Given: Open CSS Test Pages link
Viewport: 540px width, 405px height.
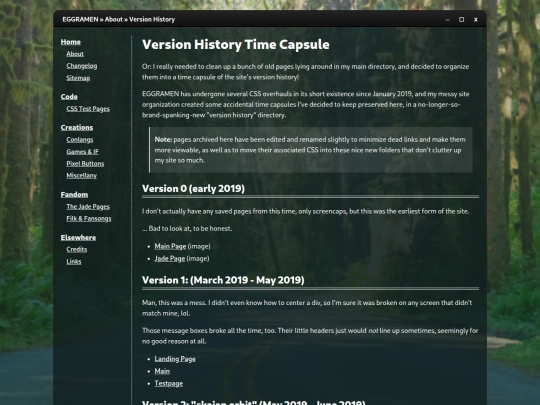Looking at the screenshot, I should 88,109.
